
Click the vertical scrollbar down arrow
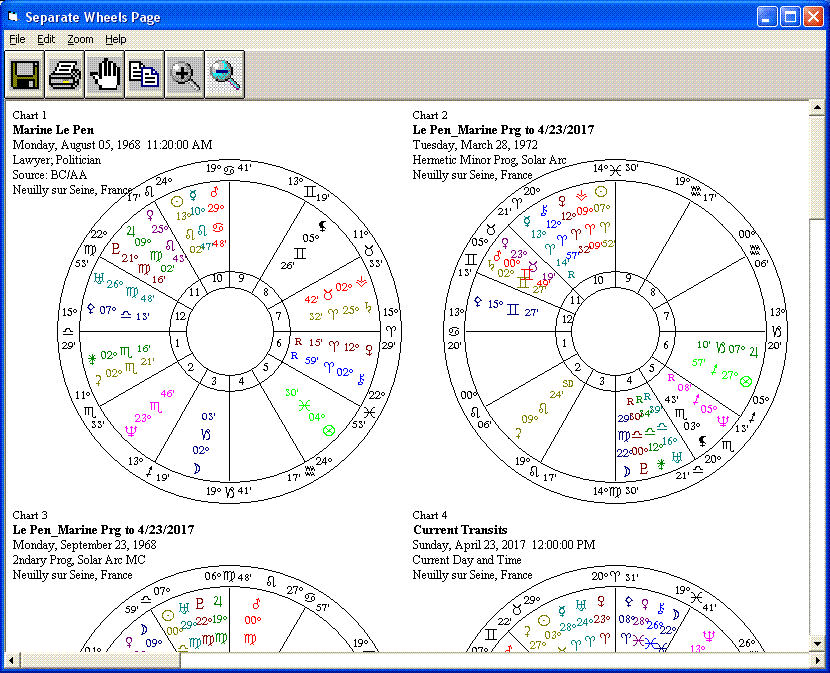point(817,644)
